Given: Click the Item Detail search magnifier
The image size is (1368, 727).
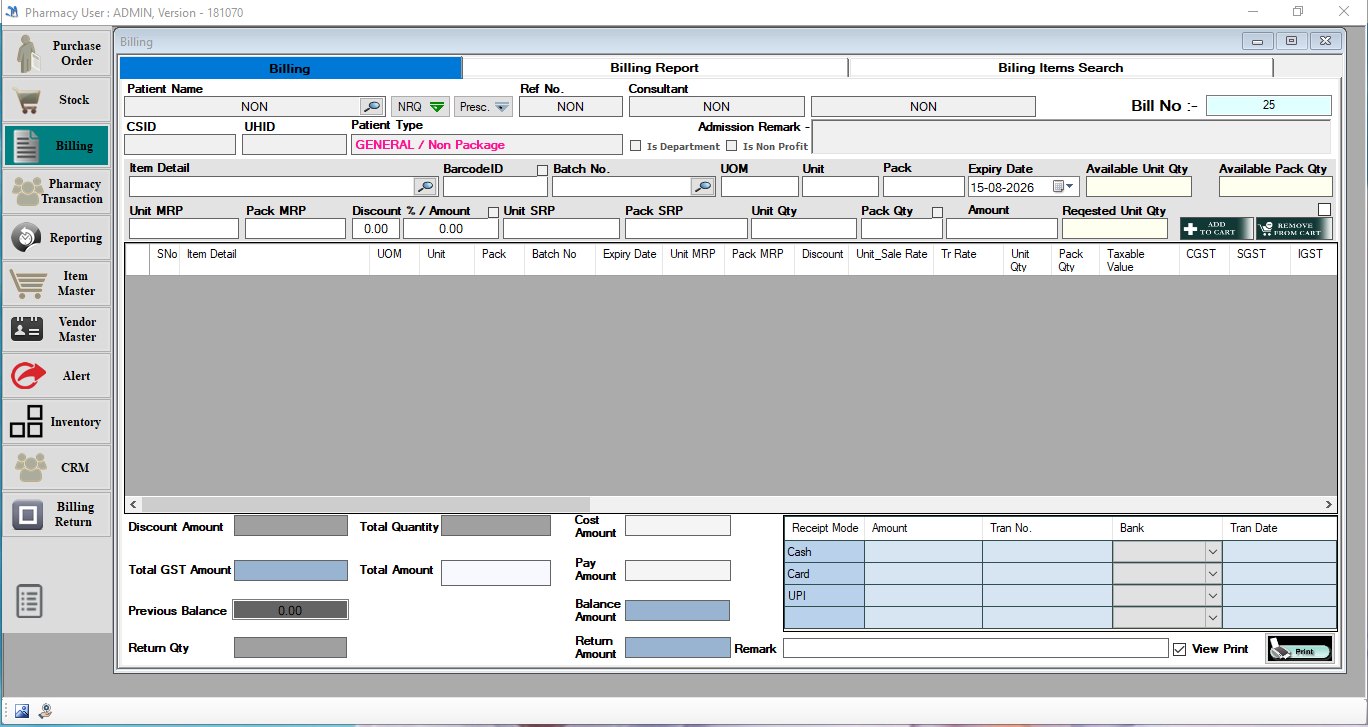Looking at the screenshot, I should click(x=425, y=186).
